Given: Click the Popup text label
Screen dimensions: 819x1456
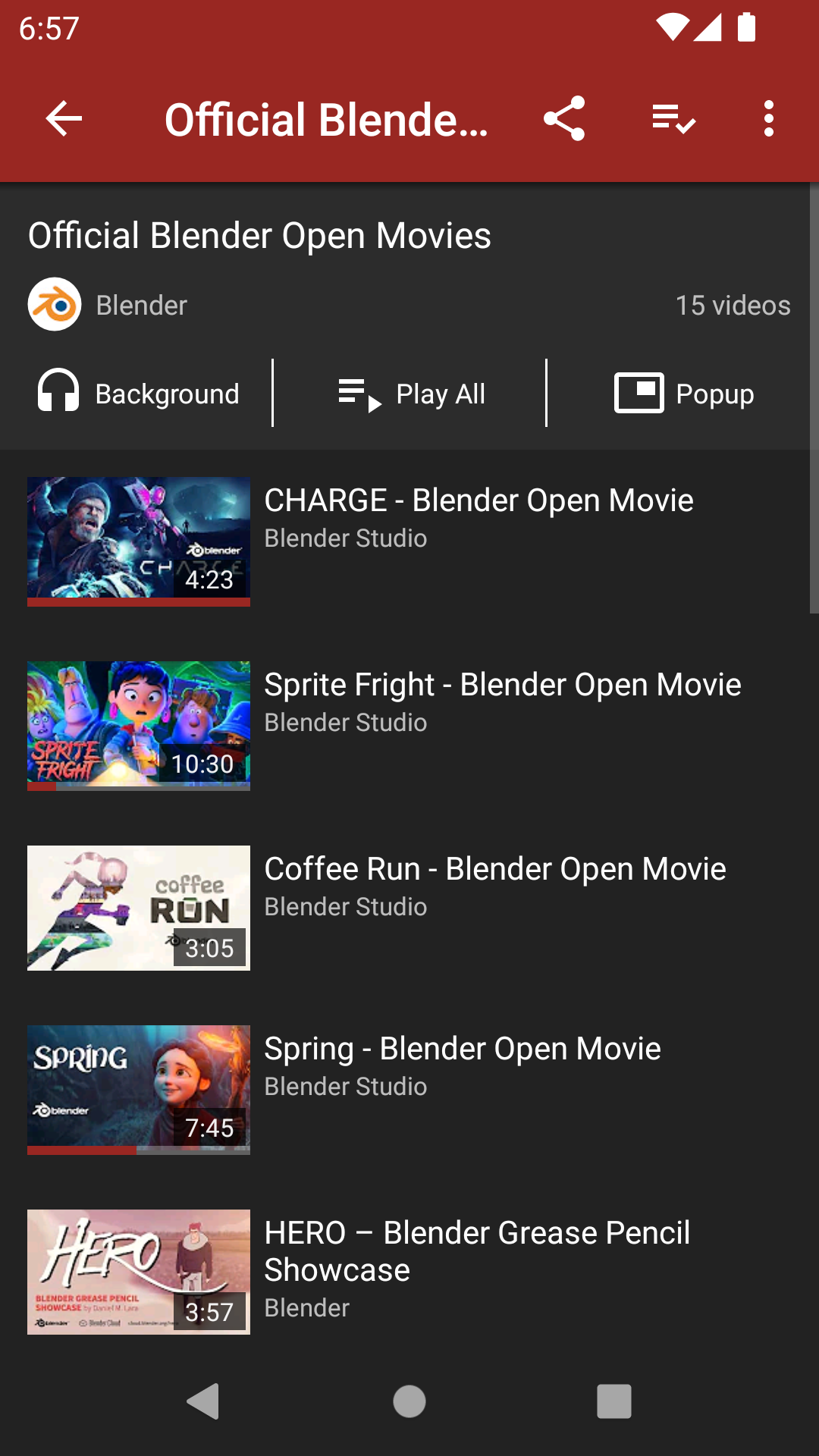Looking at the screenshot, I should point(714,394).
